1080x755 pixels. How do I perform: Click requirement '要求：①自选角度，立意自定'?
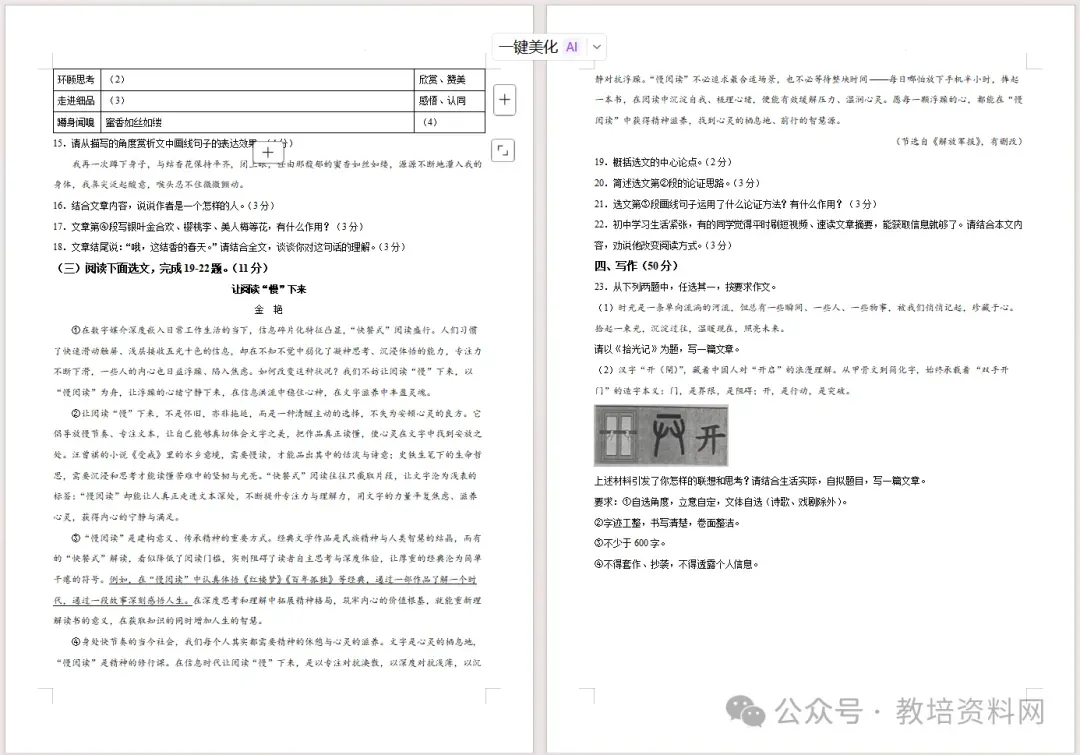point(721,502)
